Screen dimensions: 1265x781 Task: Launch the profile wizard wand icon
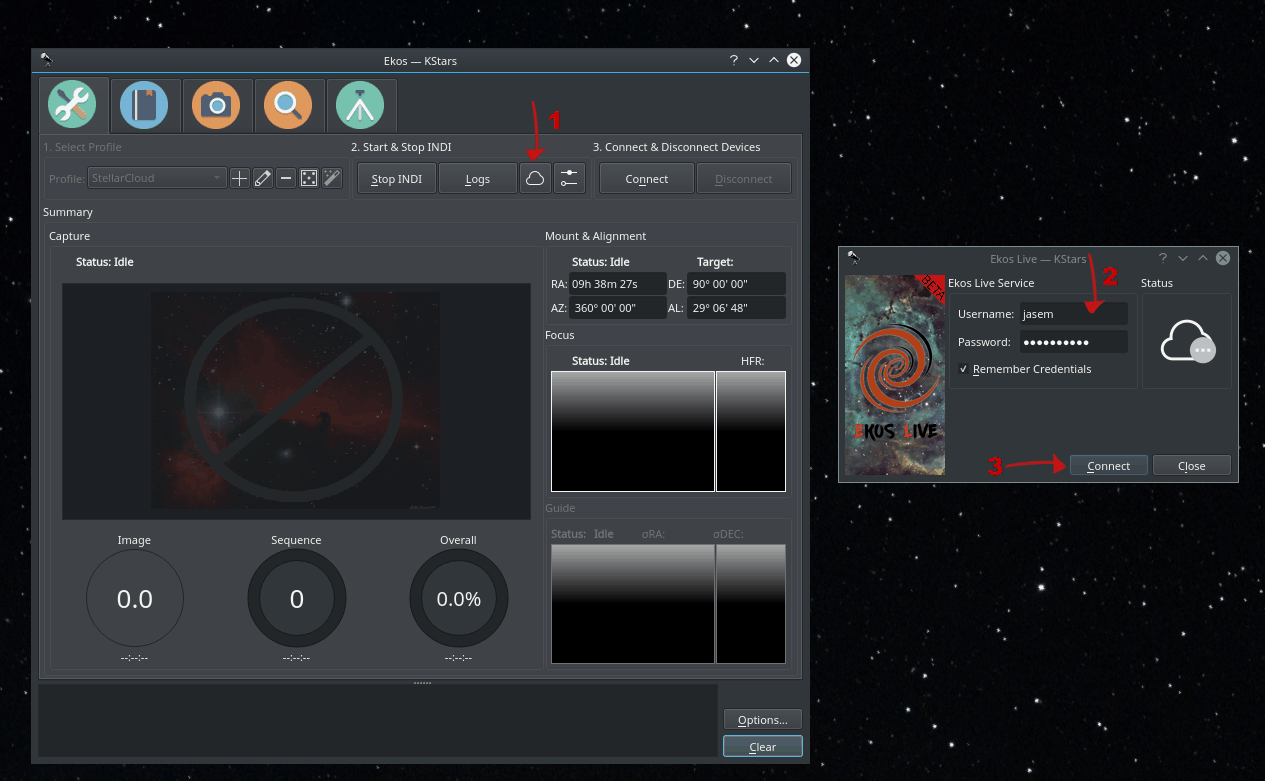[x=332, y=179]
